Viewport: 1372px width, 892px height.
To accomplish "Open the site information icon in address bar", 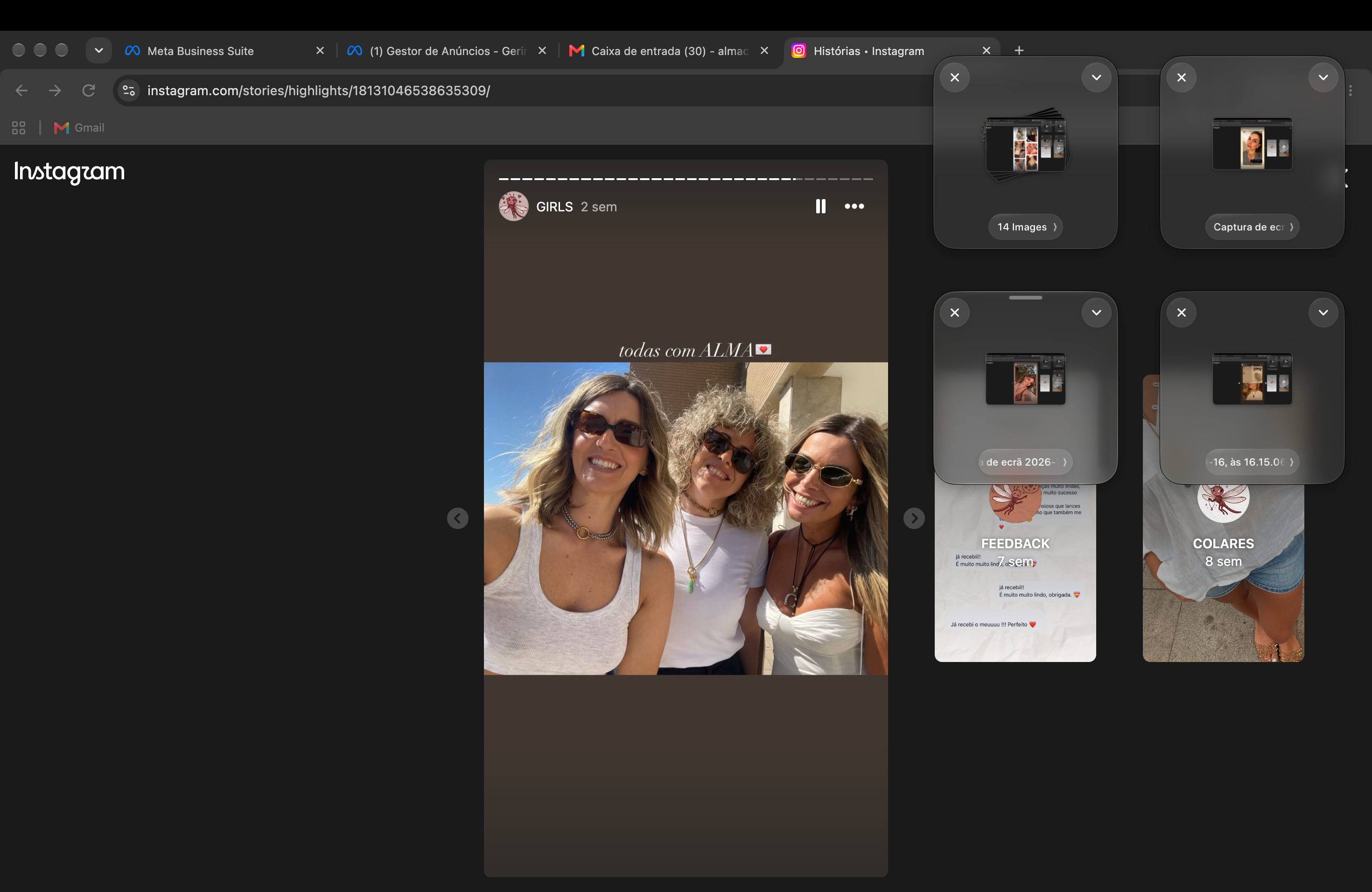I will (129, 91).
